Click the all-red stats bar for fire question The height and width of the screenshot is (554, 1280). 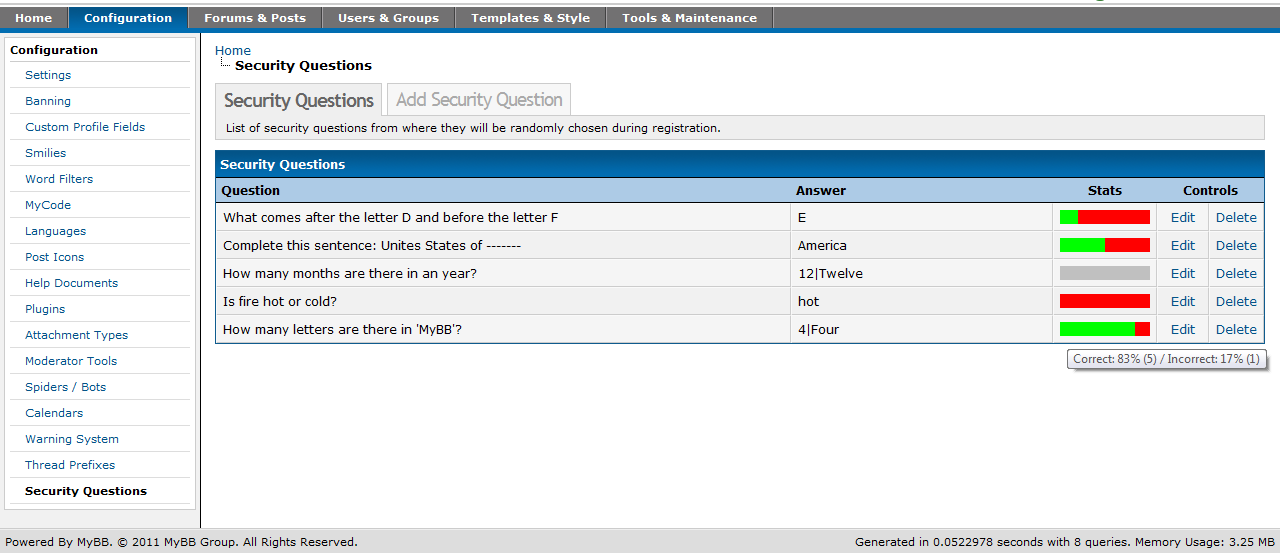pyautogui.click(x=1105, y=301)
